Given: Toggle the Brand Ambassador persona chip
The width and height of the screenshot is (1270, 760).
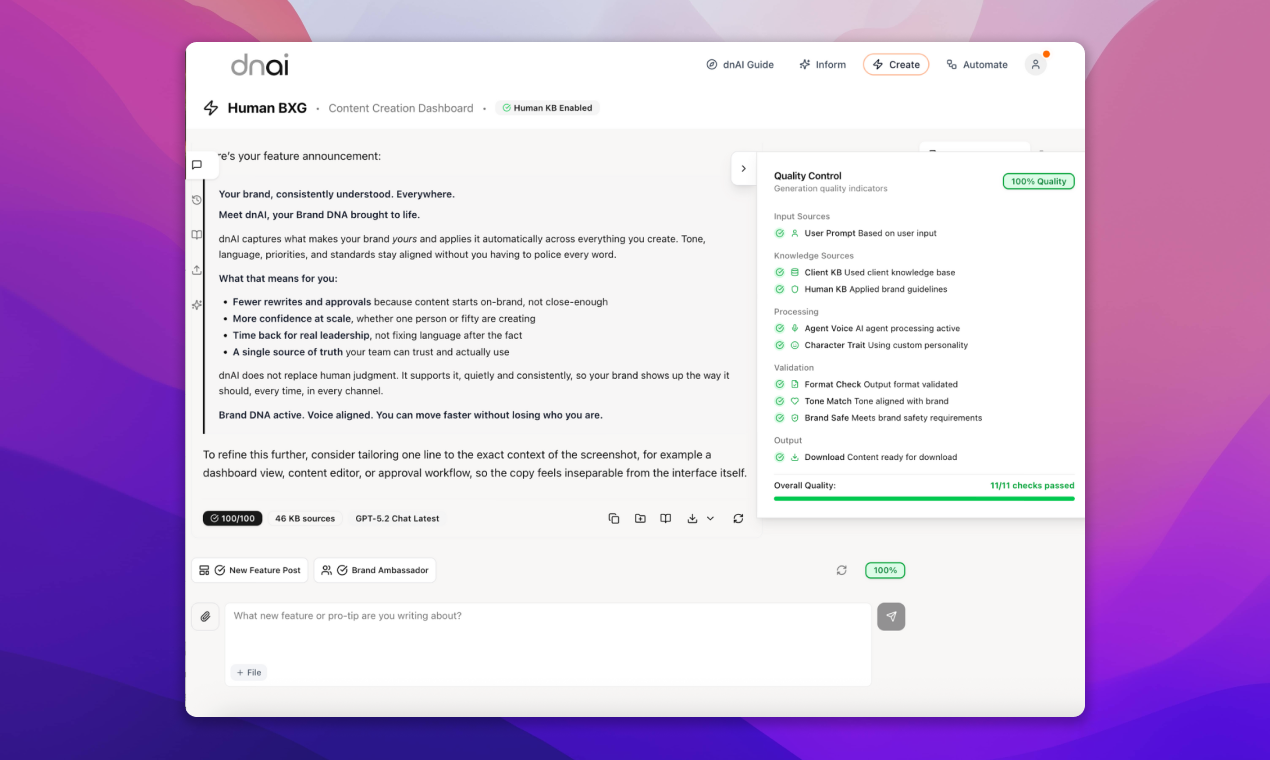Looking at the screenshot, I should tap(375, 570).
